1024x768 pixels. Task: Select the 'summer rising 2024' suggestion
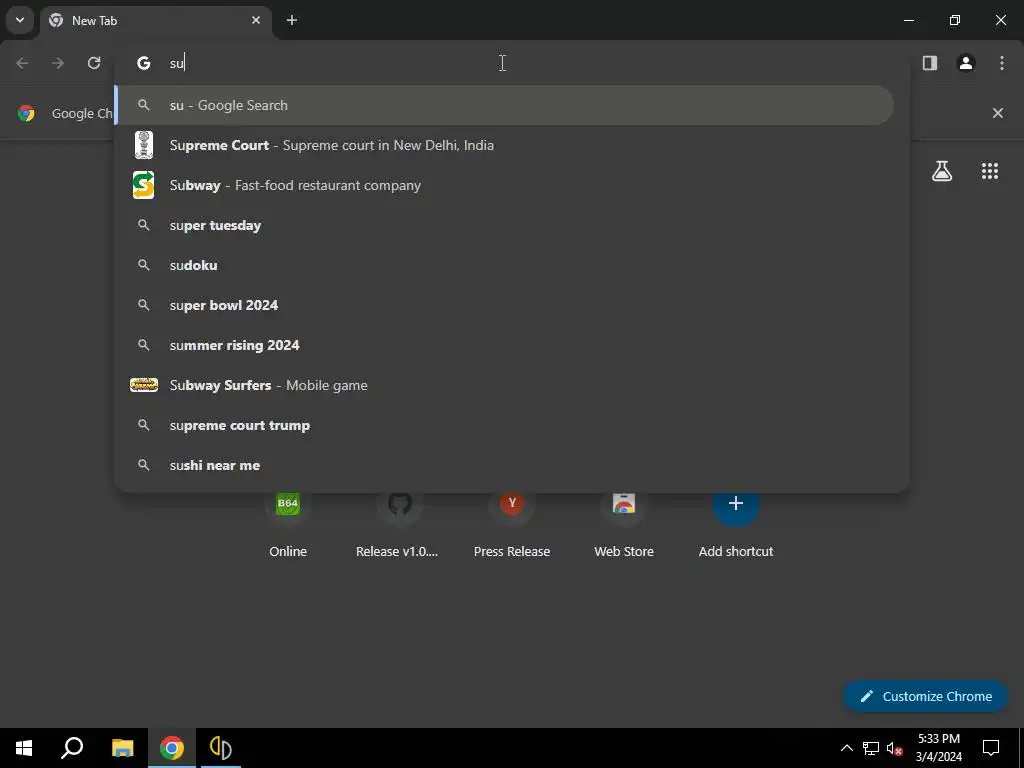tap(504, 345)
